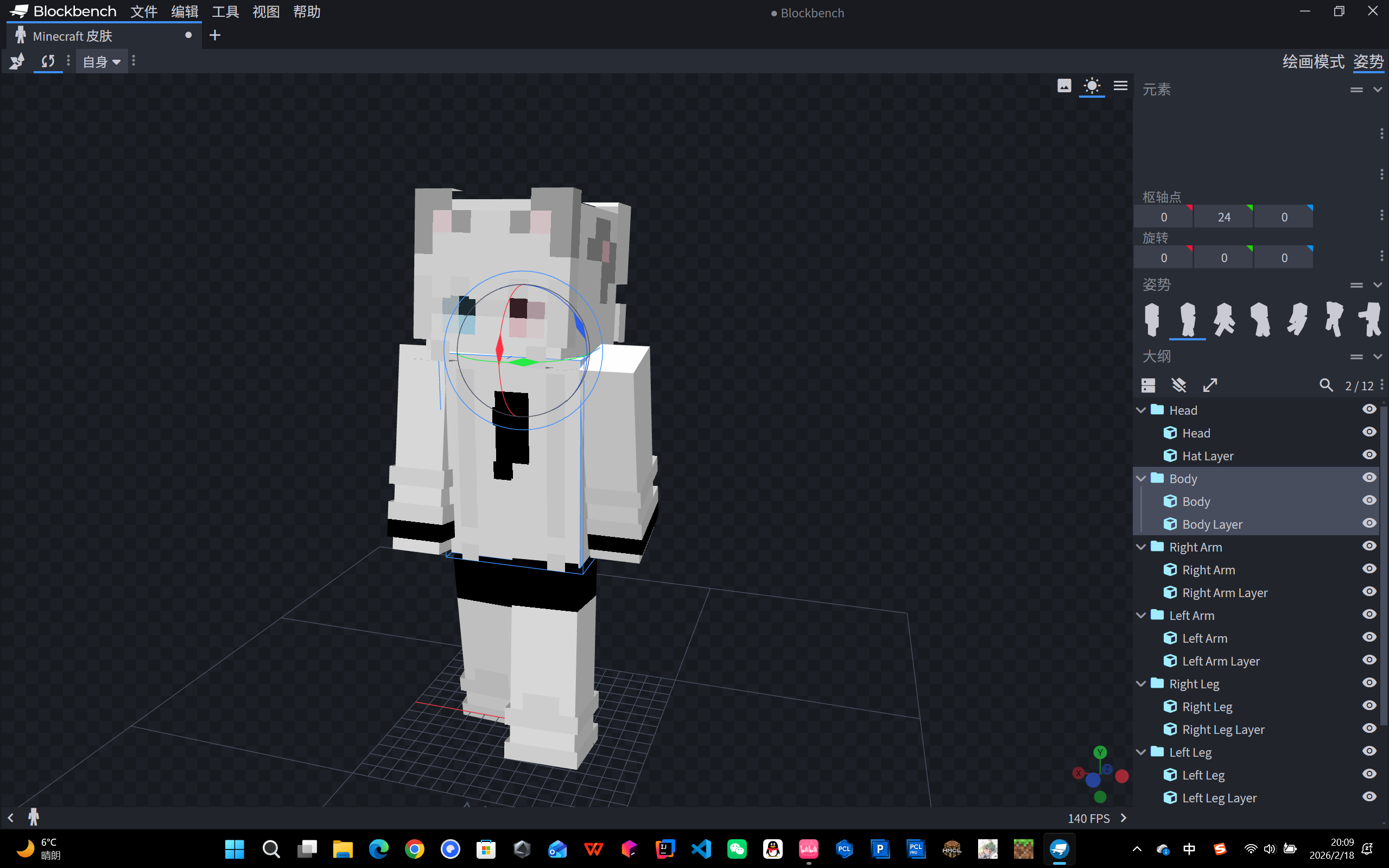Click the pivot point Y value field
Image resolution: width=1389 pixels, height=868 pixels.
(x=1223, y=217)
